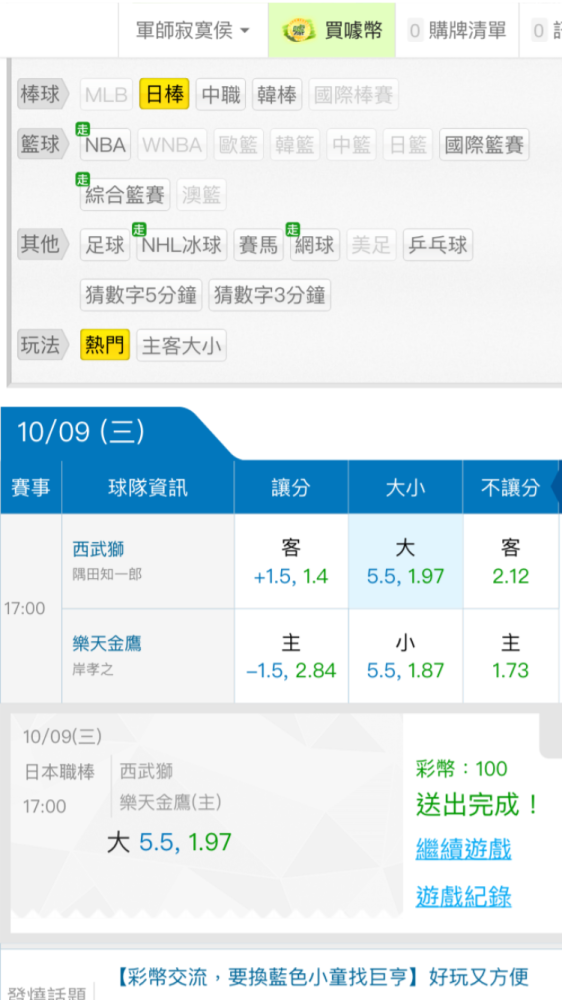Select the 韓棒 league filter
562x1000 pixels.
[277, 95]
